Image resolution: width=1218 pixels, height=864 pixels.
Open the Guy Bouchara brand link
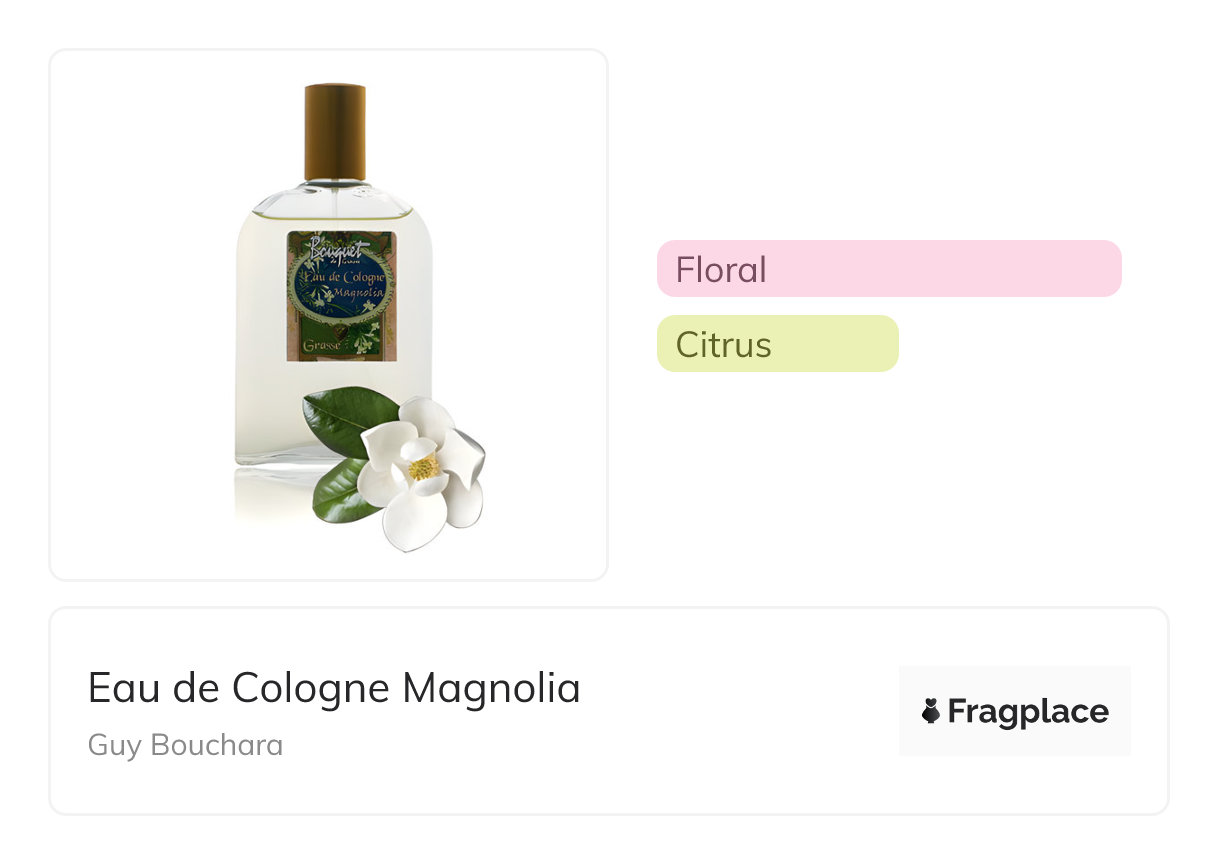click(185, 745)
